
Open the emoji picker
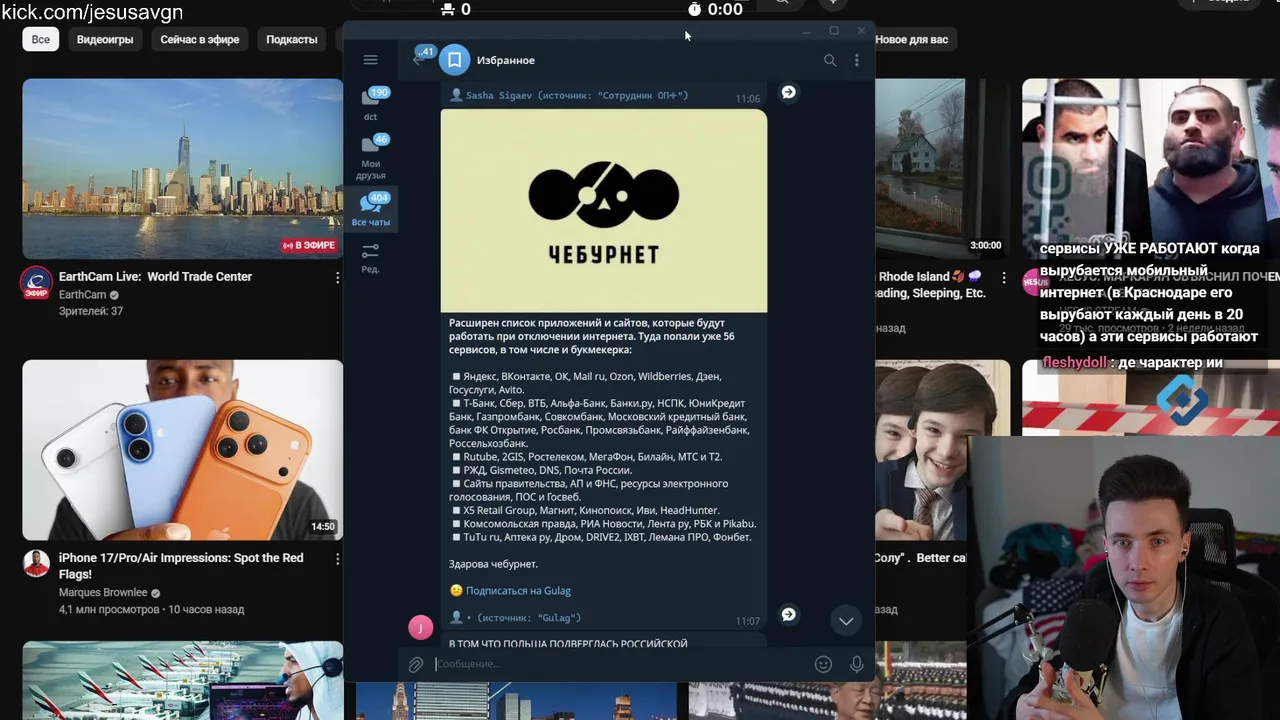823,664
